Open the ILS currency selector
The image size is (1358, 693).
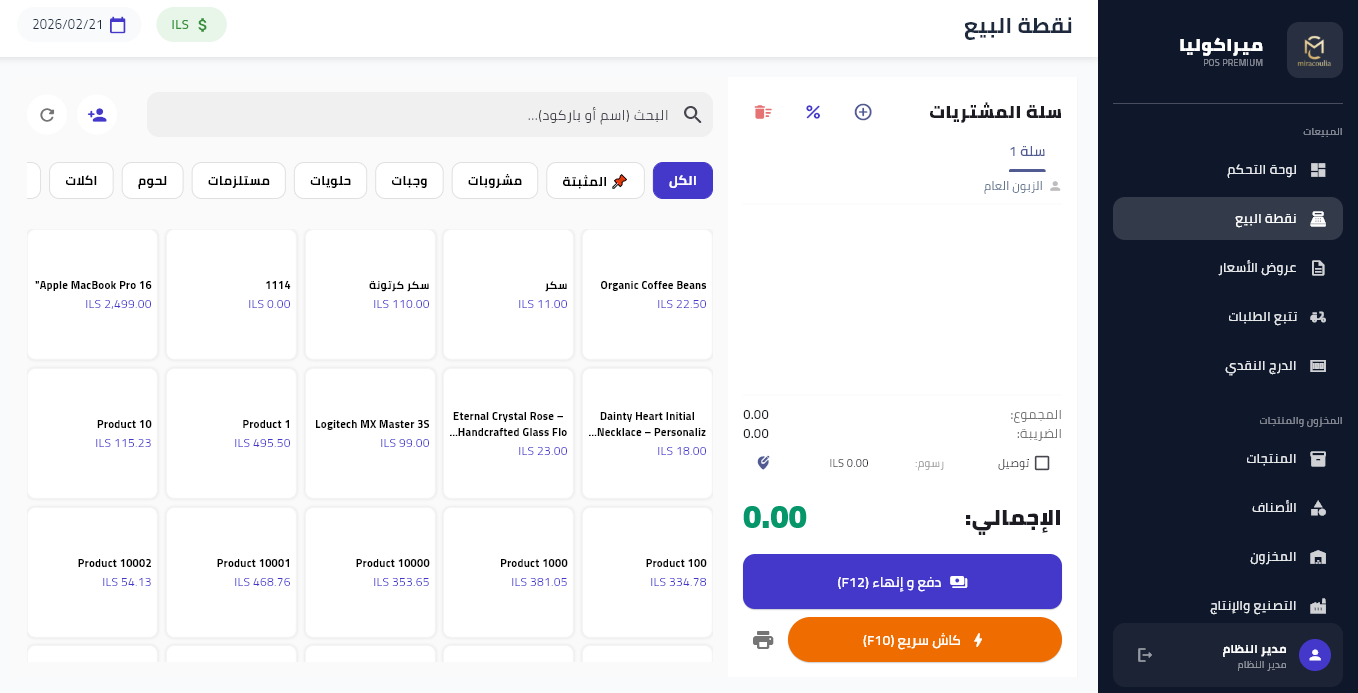point(191,25)
